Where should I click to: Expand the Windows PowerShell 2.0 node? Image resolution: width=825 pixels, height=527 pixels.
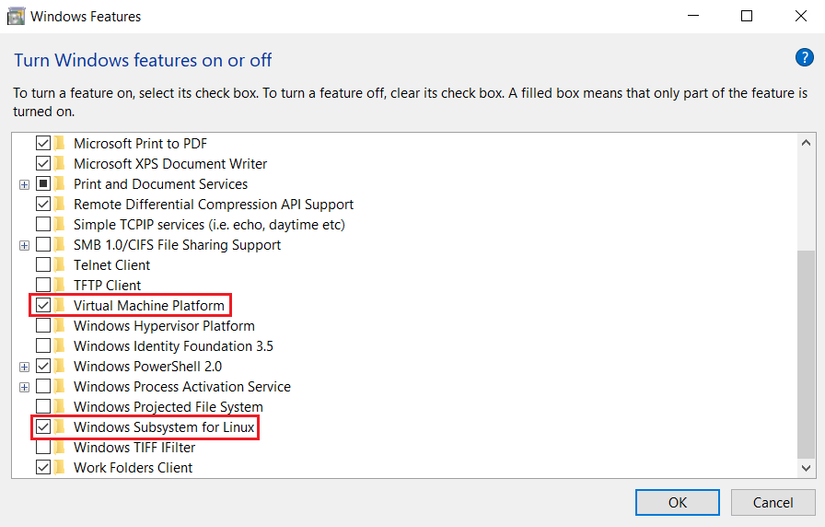coord(24,366)
